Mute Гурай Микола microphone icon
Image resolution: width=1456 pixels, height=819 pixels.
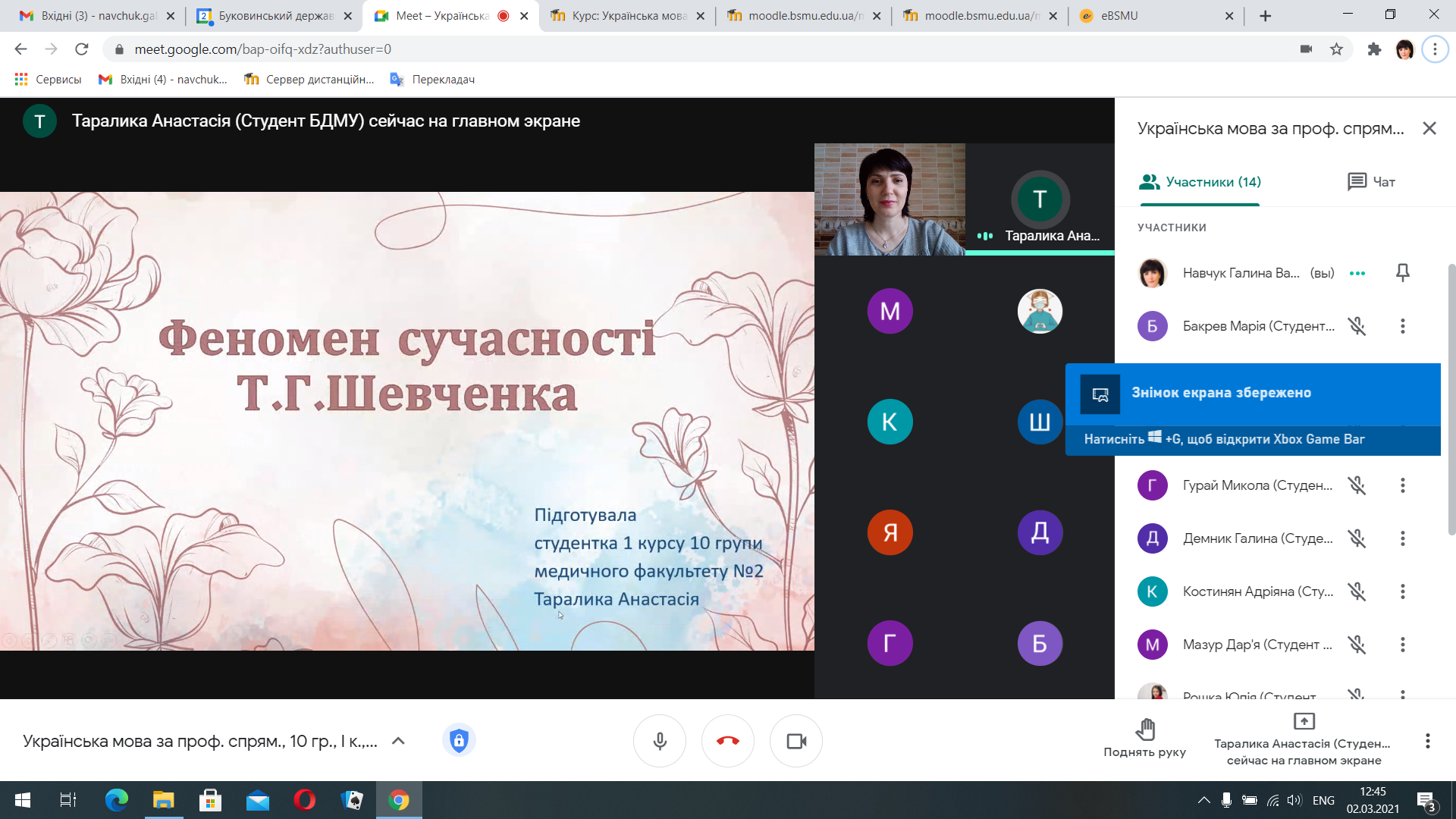(x=1357, y=485)
